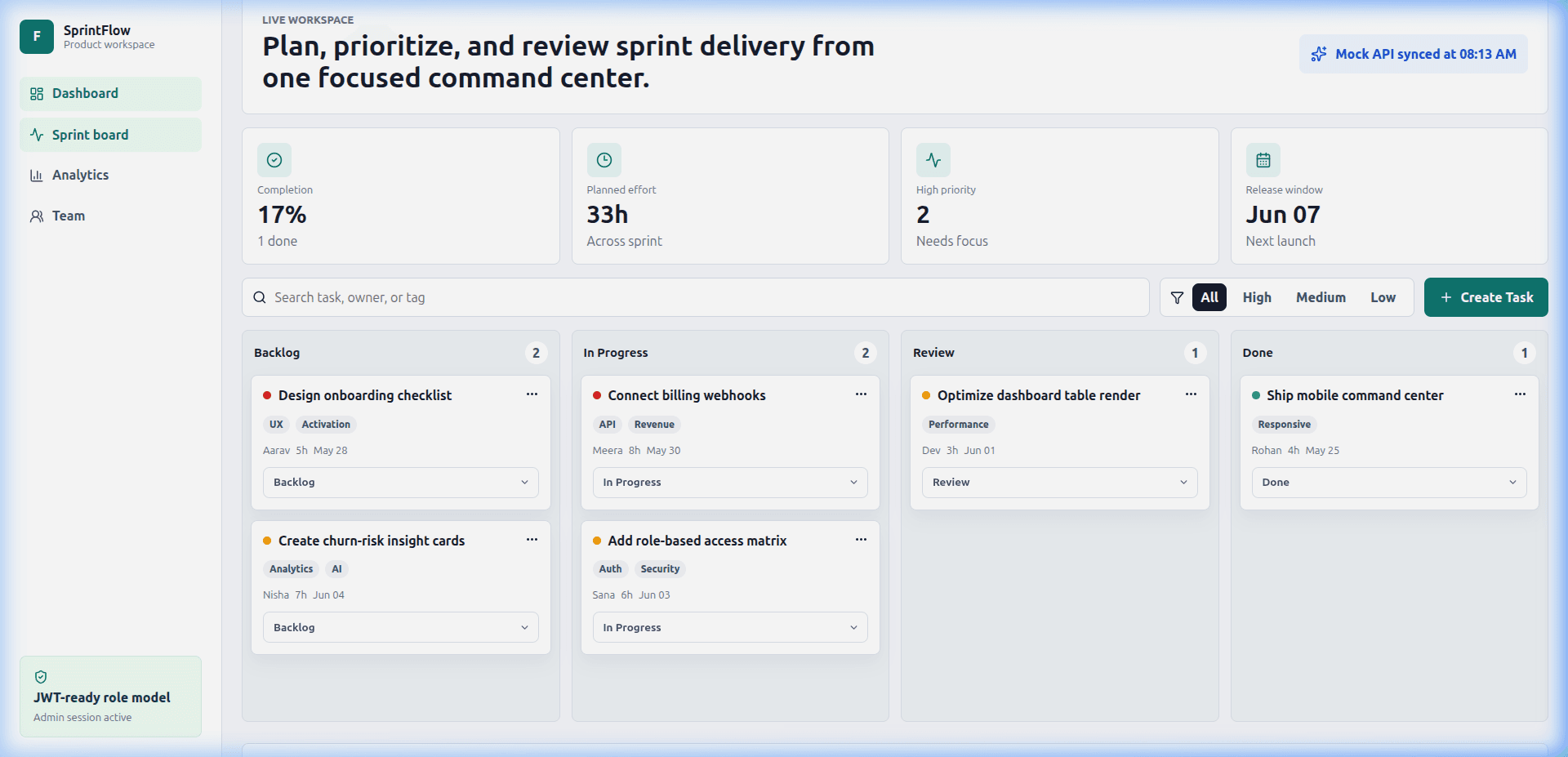
Task: Click the Completion checkmark icon
Action: click(x=274, y=160)
